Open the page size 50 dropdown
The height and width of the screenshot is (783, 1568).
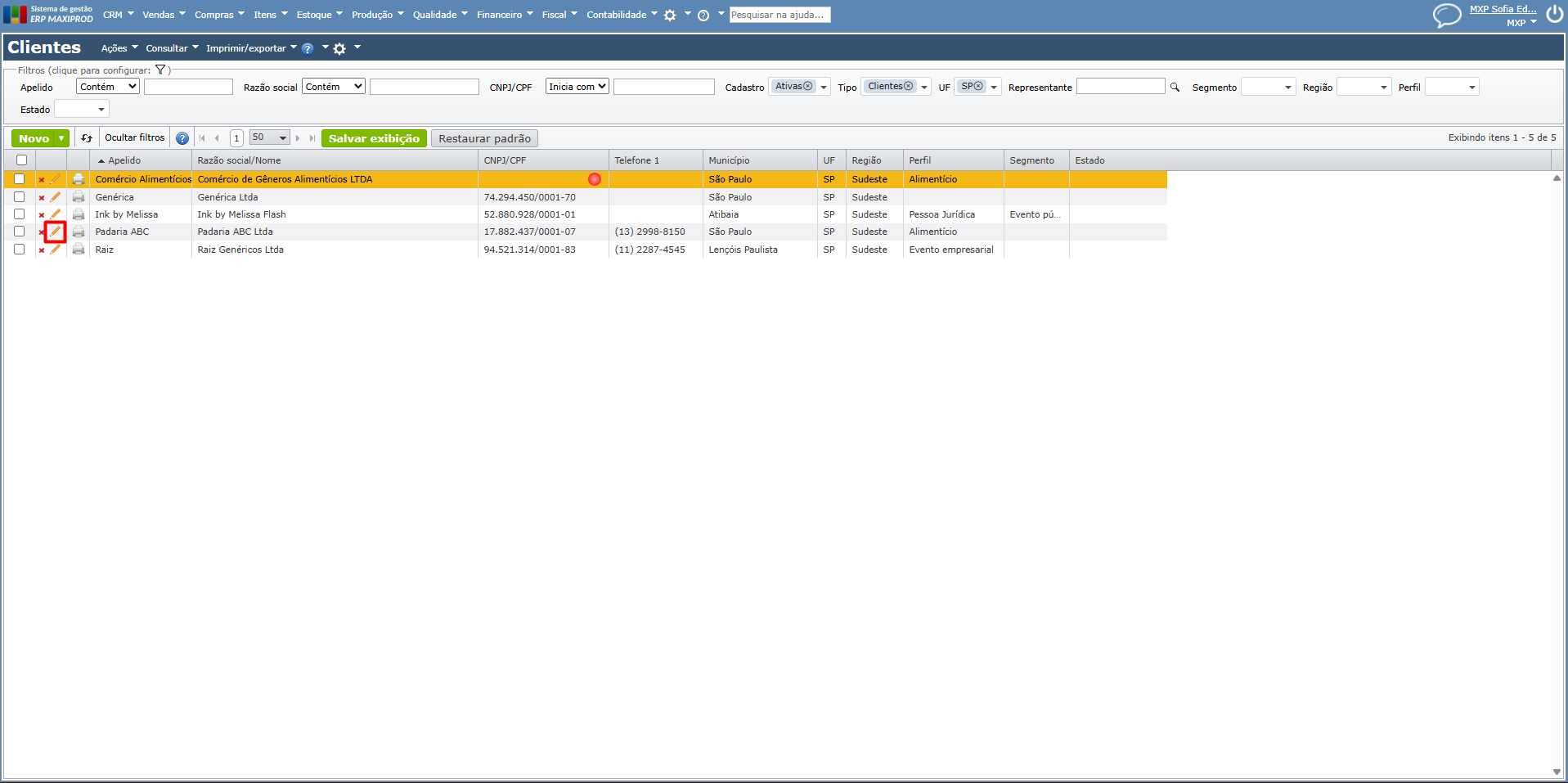click(270, 138)
